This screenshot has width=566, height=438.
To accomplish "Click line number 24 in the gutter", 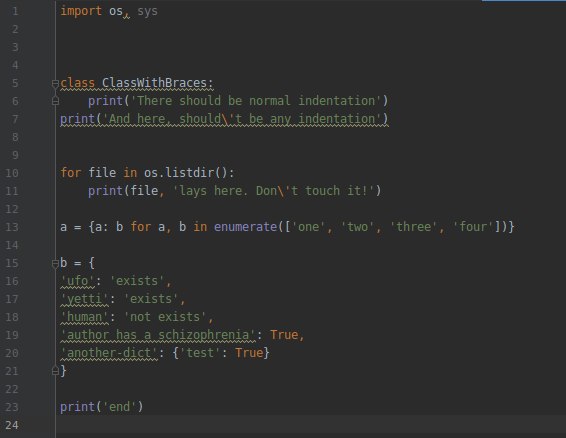I will click(x=12, y=425).
